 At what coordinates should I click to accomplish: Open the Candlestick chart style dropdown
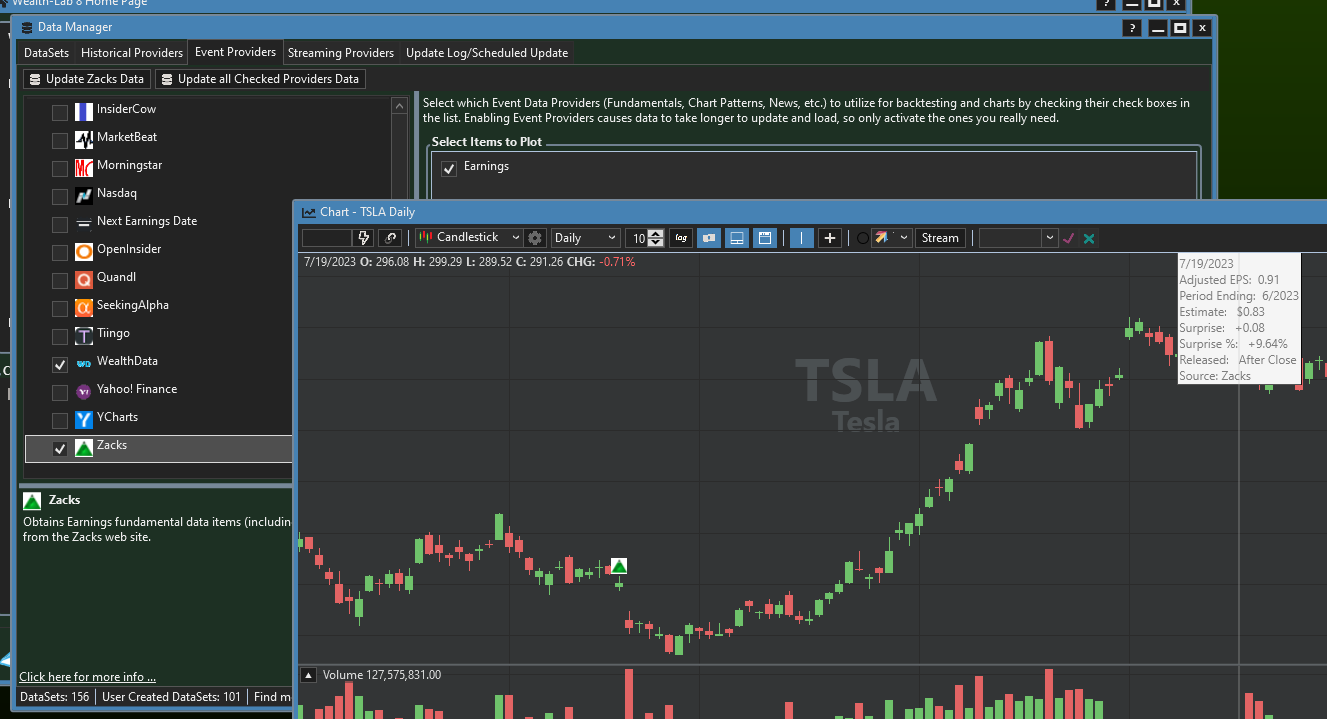pos(469,238)
